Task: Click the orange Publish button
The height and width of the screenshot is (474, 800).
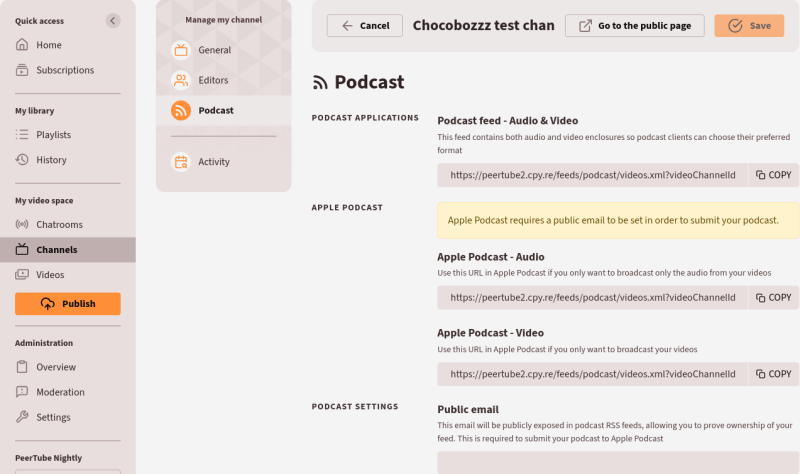Action: [68, 304]
